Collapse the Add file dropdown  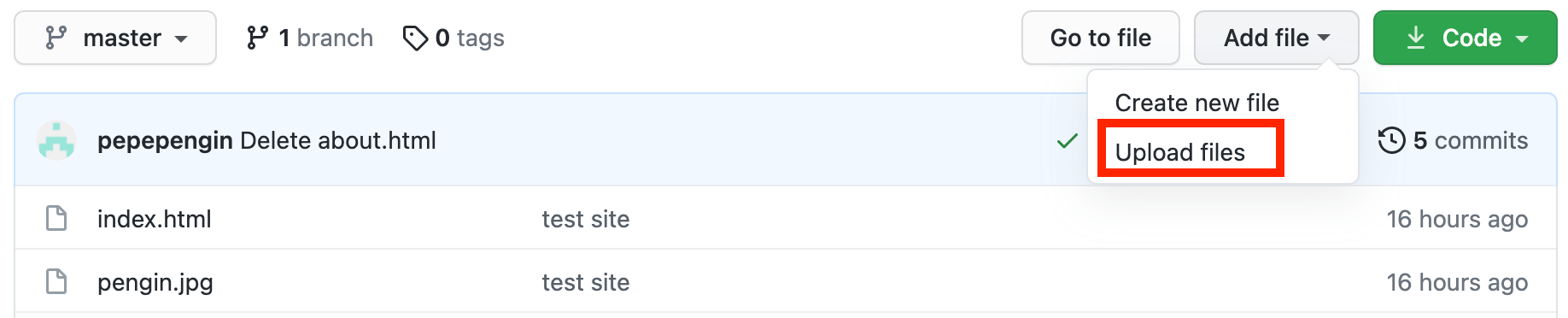[x=1277, y=38]
